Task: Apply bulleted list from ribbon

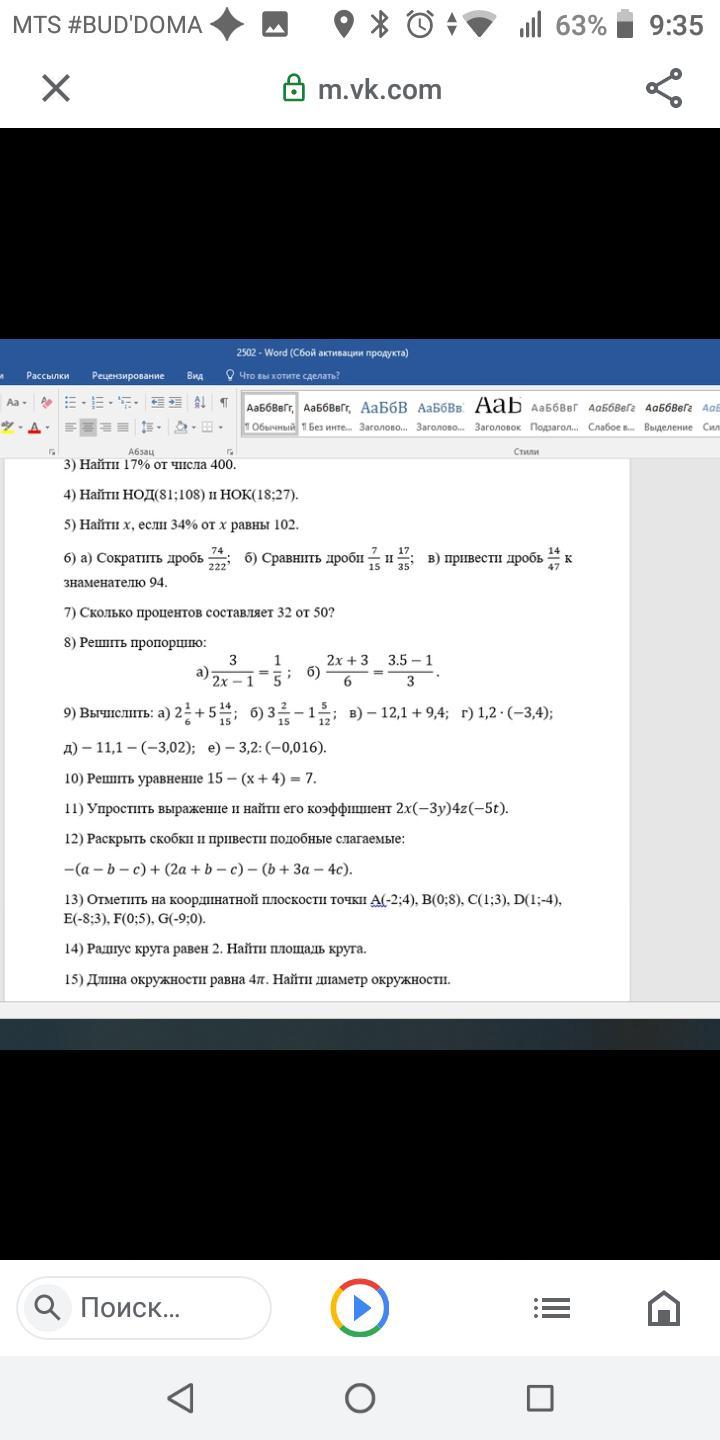Action: (x=70, y=402)
